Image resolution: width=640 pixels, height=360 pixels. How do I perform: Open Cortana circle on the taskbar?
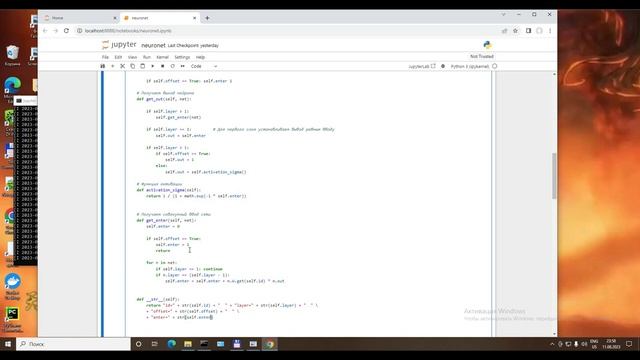coord(138,344)
